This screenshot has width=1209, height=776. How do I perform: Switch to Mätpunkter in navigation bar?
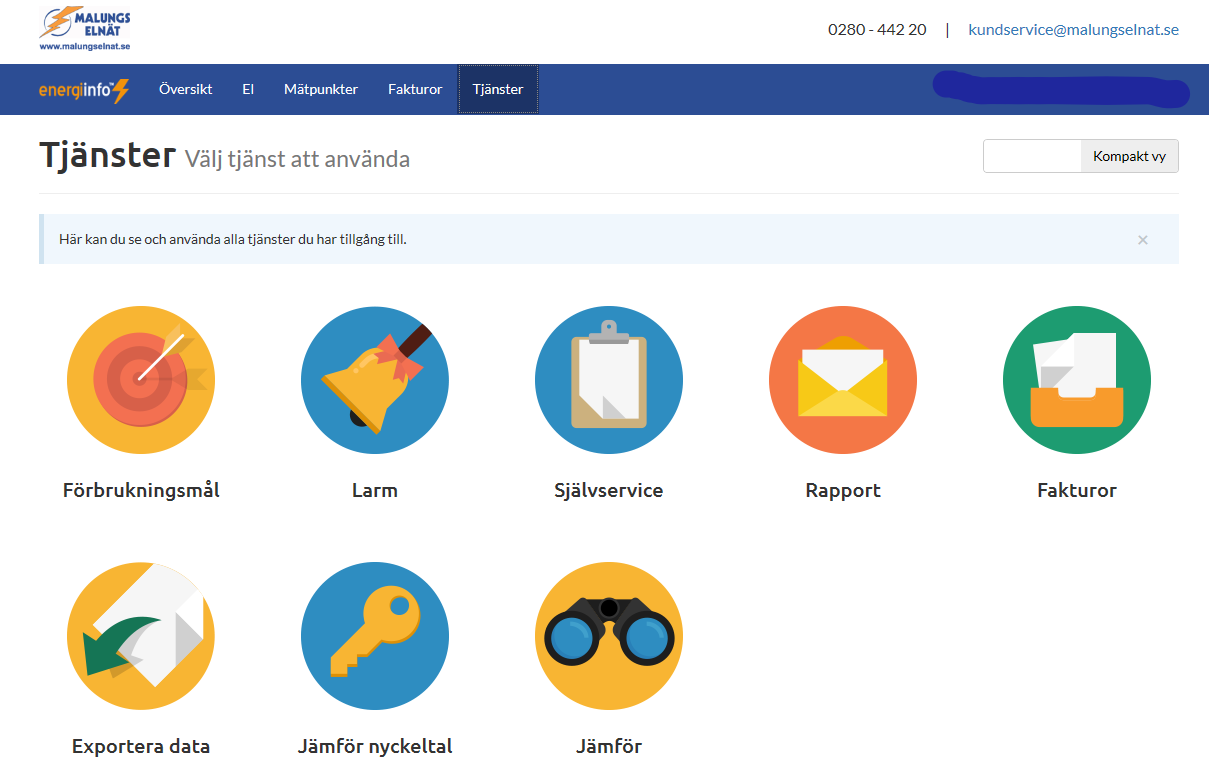320,90
